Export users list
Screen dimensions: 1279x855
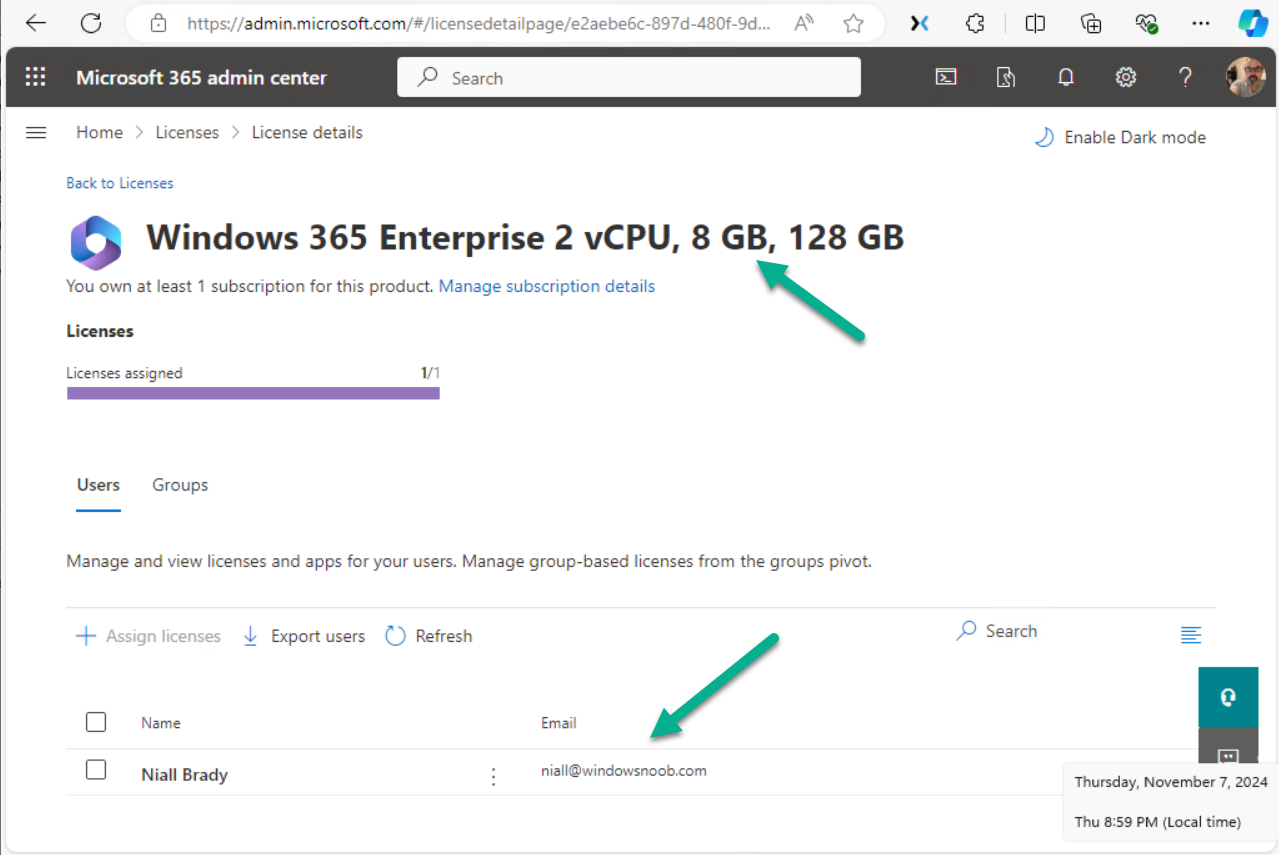click(304, 636)
